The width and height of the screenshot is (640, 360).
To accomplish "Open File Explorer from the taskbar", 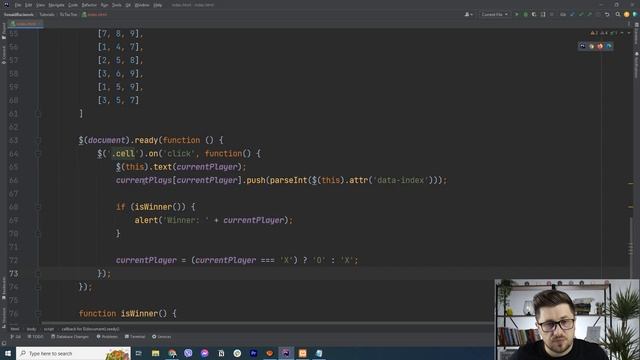I will 156,353.
